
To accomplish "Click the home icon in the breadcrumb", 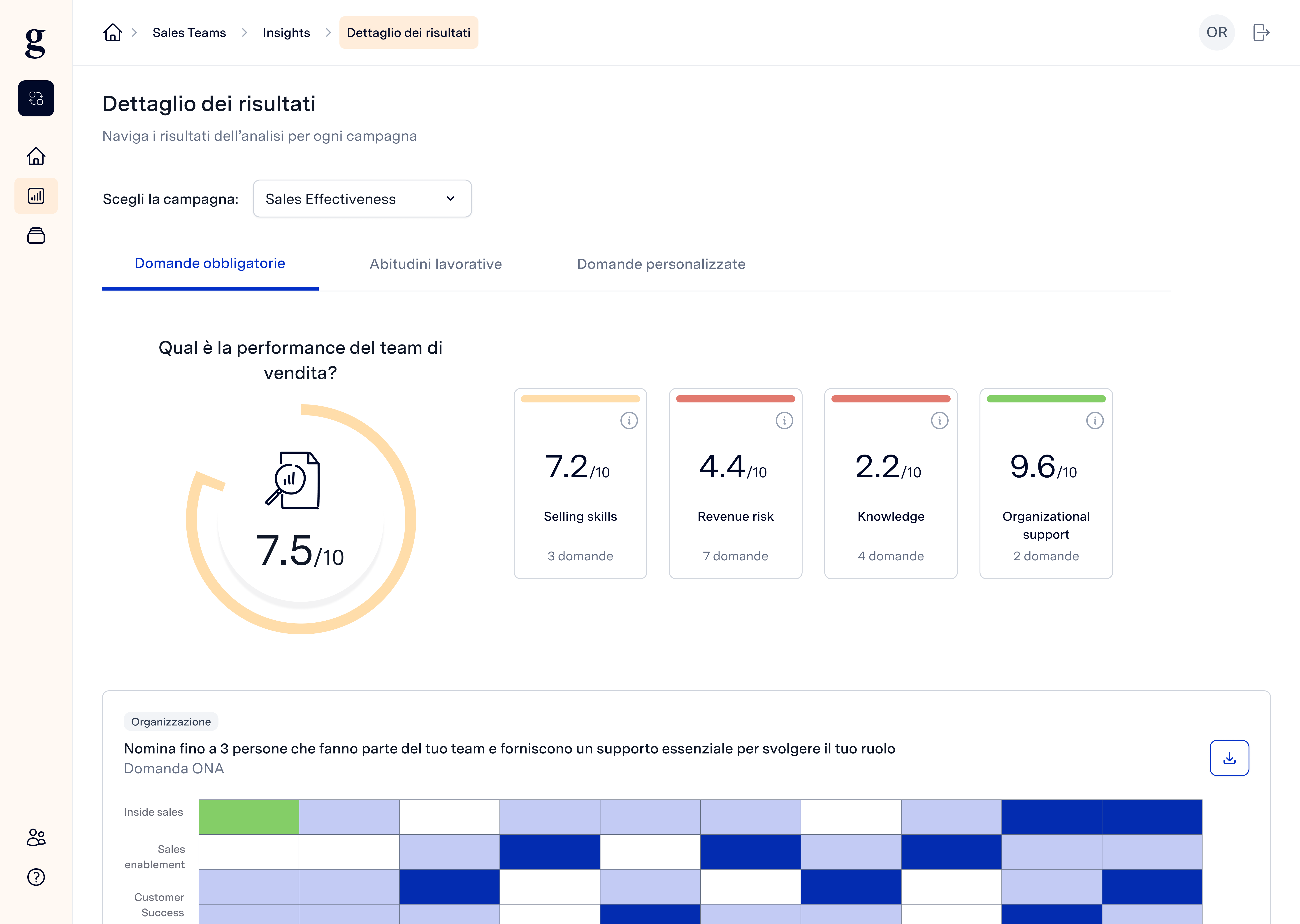I will pyautogui.click(x=112, y=32).
